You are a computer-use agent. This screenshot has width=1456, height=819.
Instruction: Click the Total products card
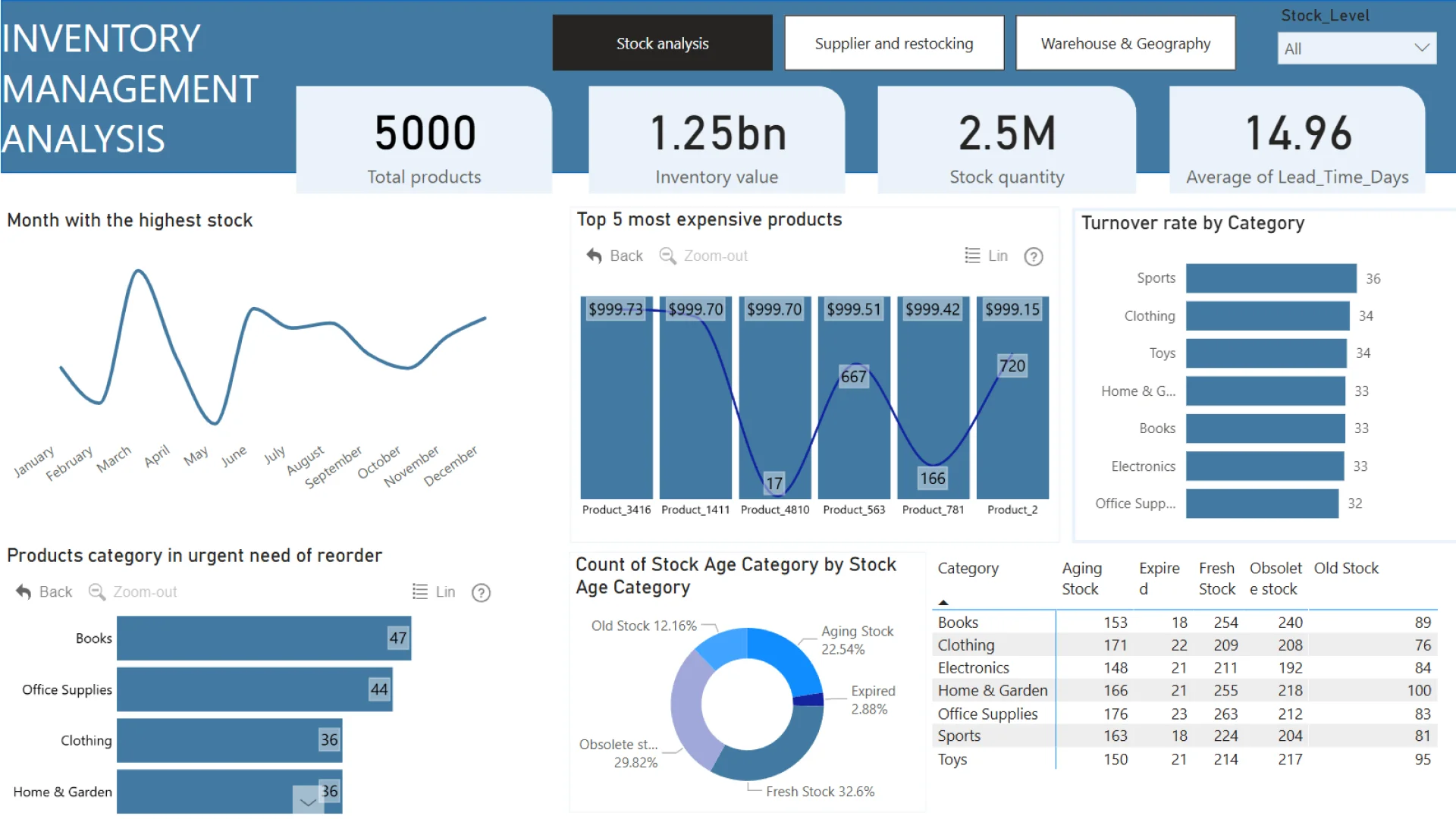tap(424, 144)
